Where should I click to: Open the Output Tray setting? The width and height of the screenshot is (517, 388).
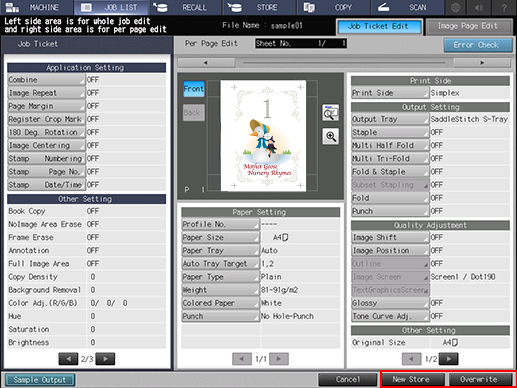pyautogui.click(x=390, y=119)
